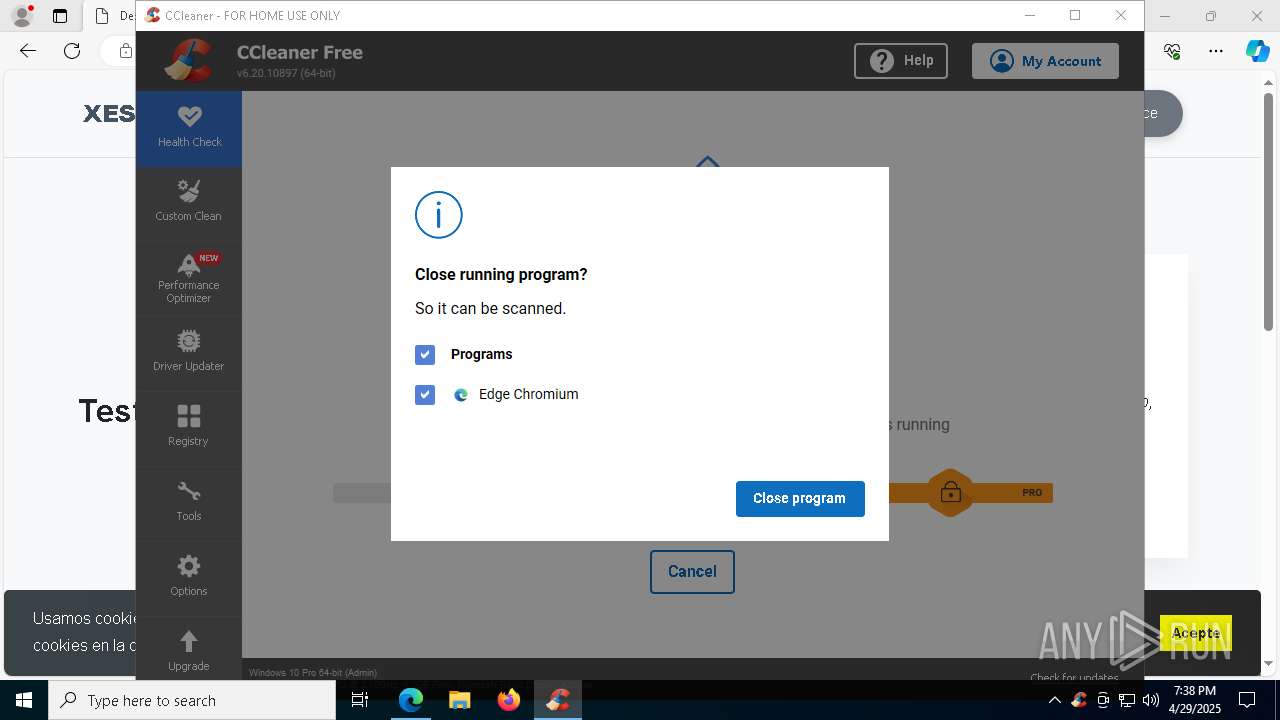The image size is (1280, 720).
Task: Cancel the Health Check scan
Action: (692, 572)
